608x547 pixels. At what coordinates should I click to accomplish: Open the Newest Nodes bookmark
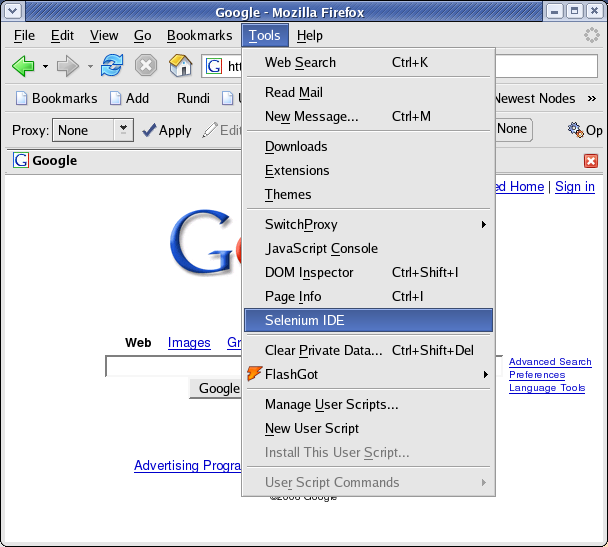click(535, 98)
